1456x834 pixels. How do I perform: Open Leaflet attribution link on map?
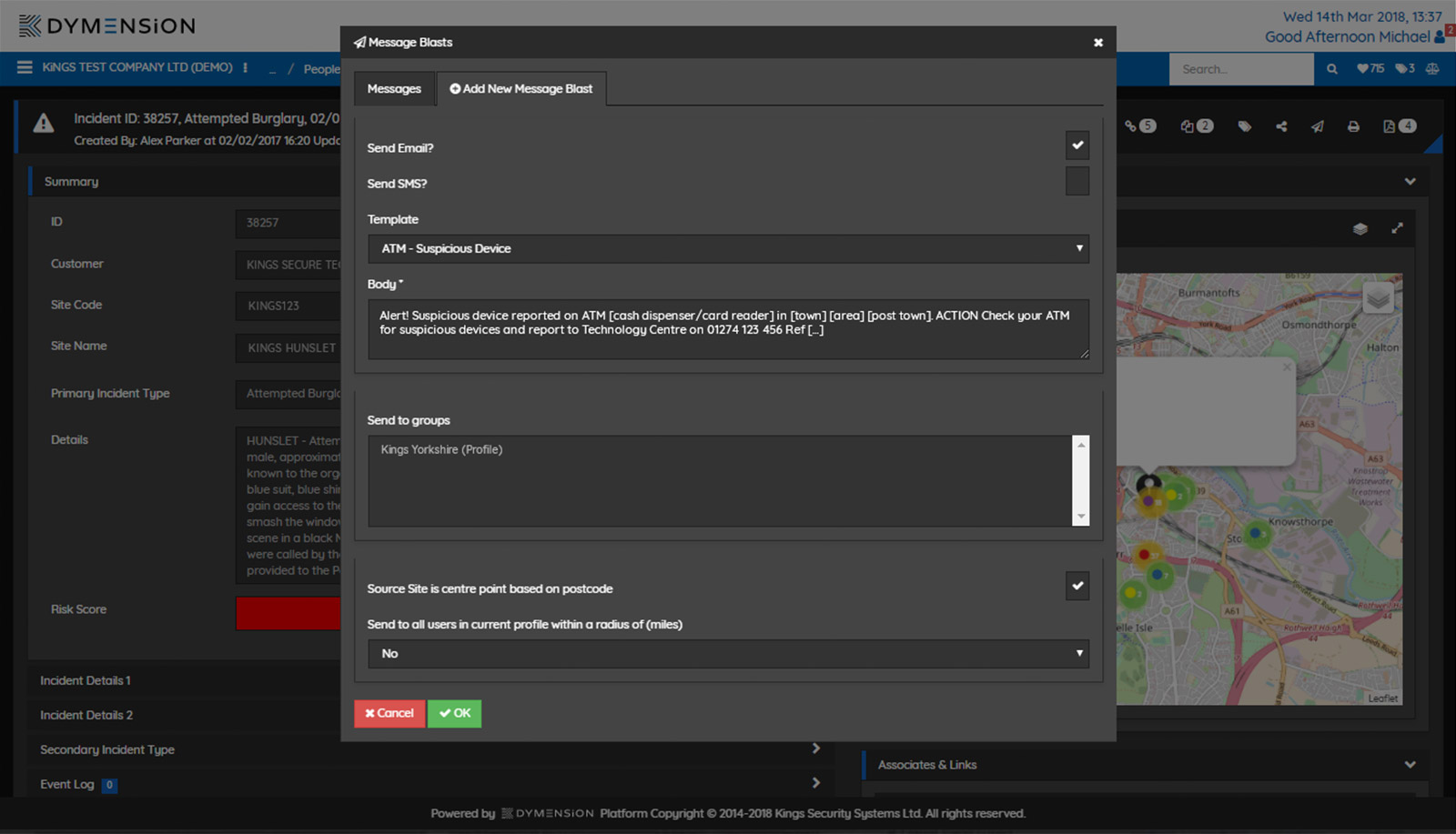(1382, 698)
